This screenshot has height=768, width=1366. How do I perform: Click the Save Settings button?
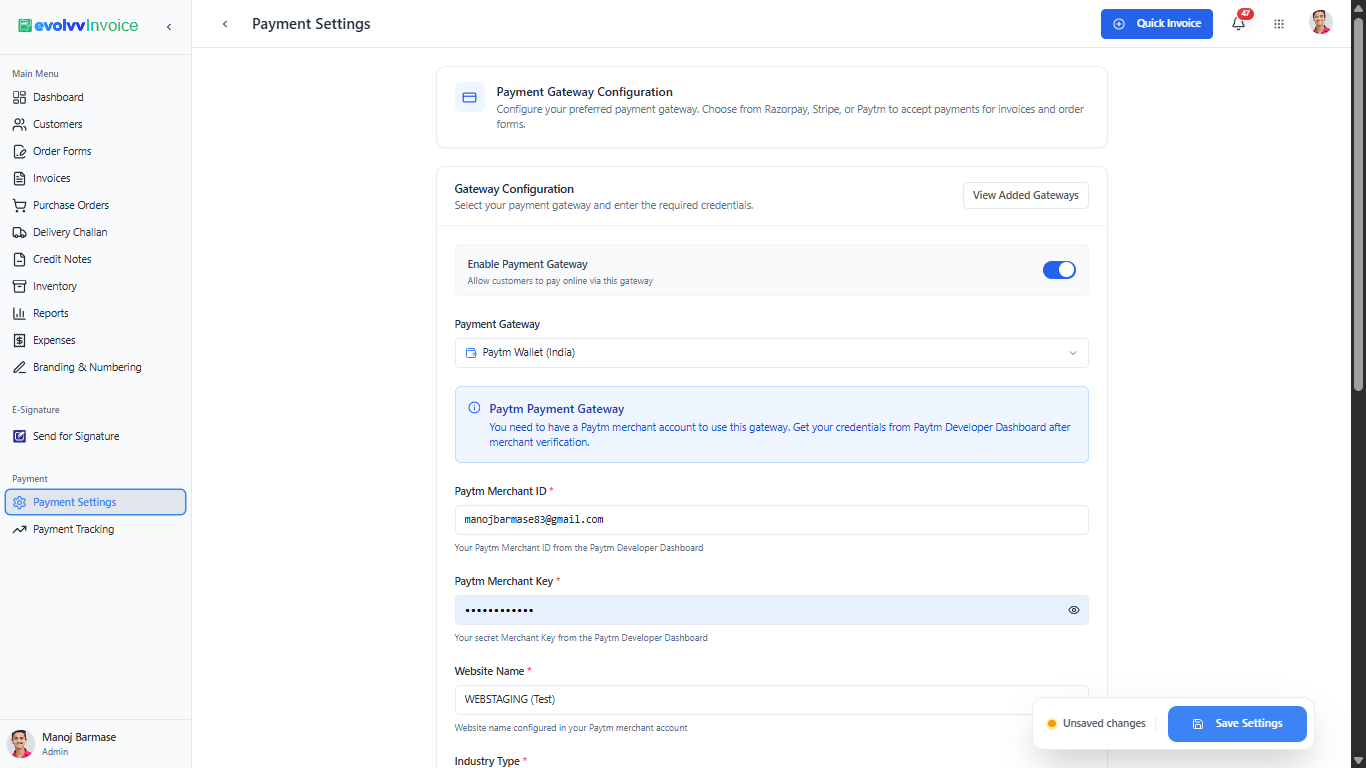[1237, 724]
